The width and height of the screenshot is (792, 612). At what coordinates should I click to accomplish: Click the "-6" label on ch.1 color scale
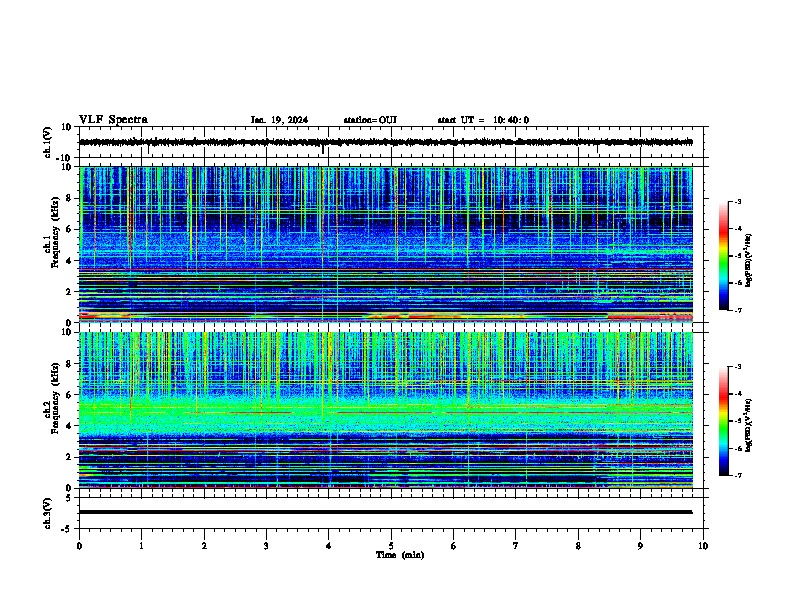(738, 283)
